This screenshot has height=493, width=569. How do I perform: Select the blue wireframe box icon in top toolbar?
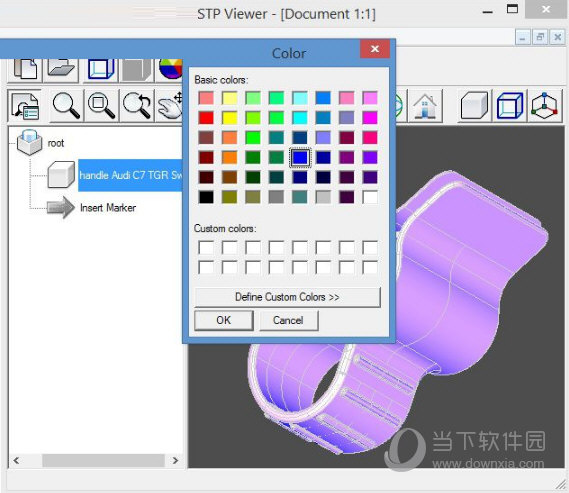tap(100, 69)
